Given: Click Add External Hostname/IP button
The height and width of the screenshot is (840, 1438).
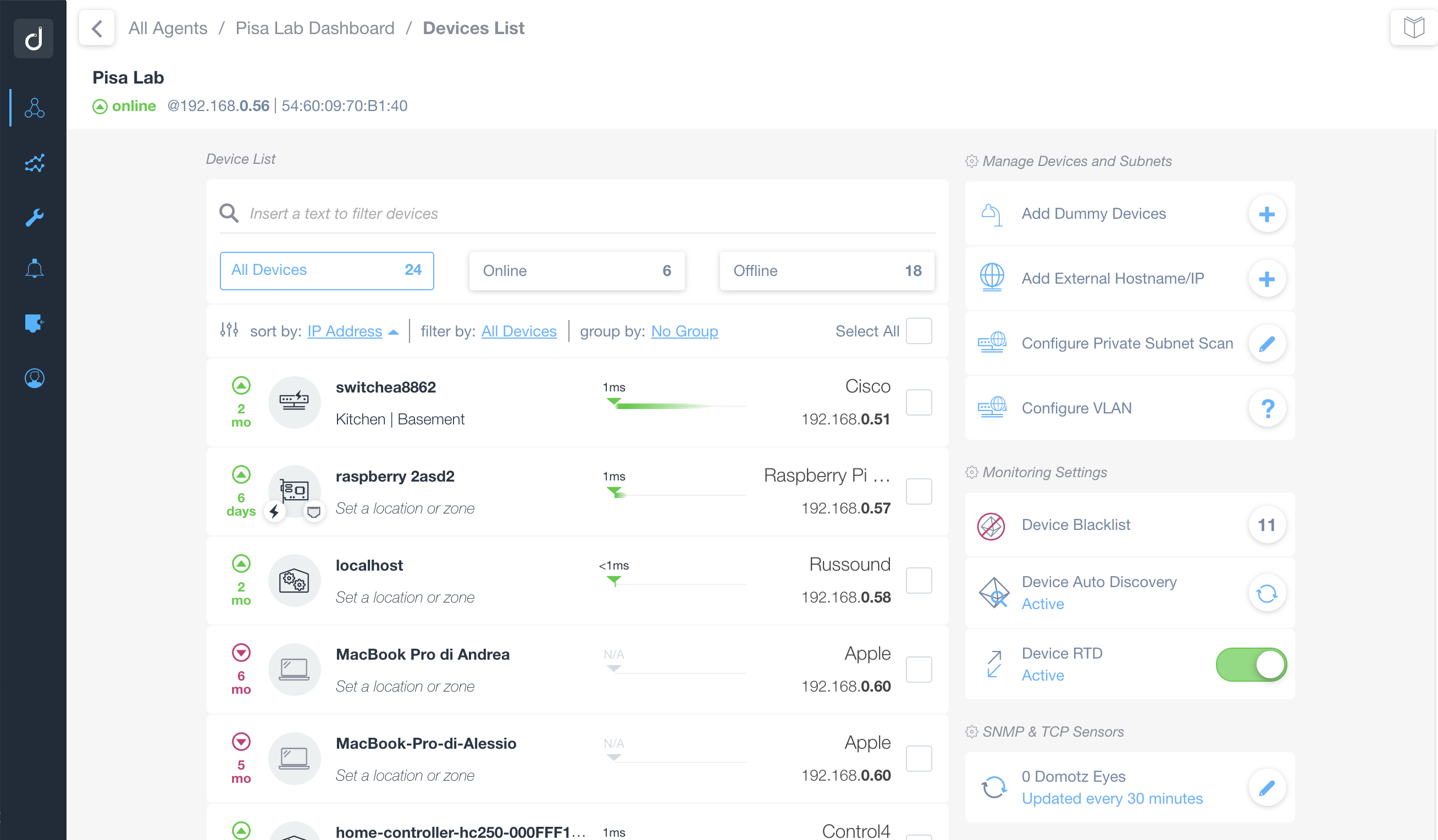Looking at the screenshot, I should [x=1265, y=278].
